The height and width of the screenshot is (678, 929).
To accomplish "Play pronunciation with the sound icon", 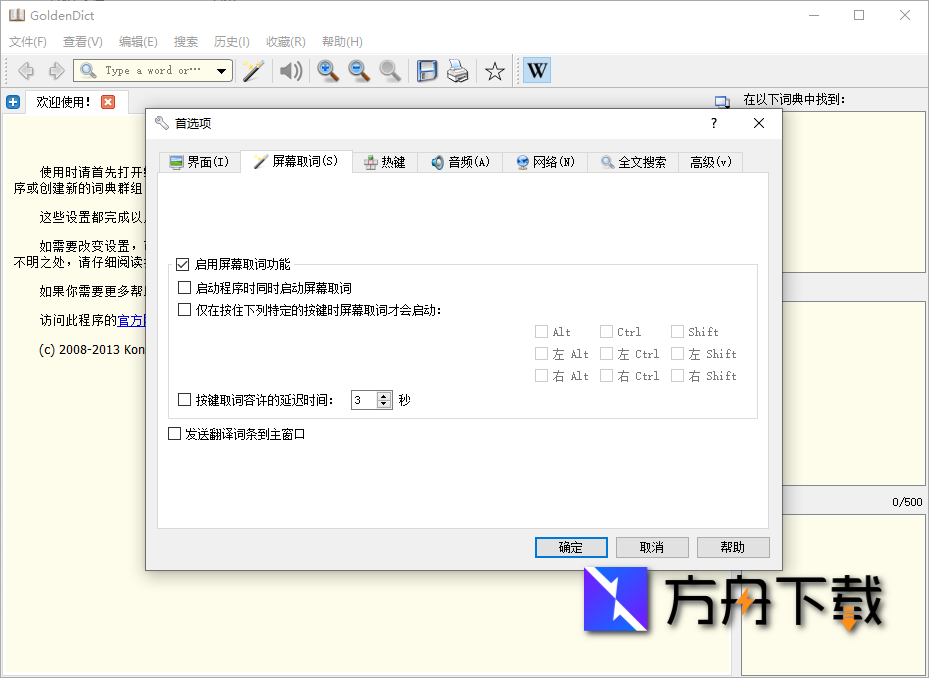I will [291, 70].
